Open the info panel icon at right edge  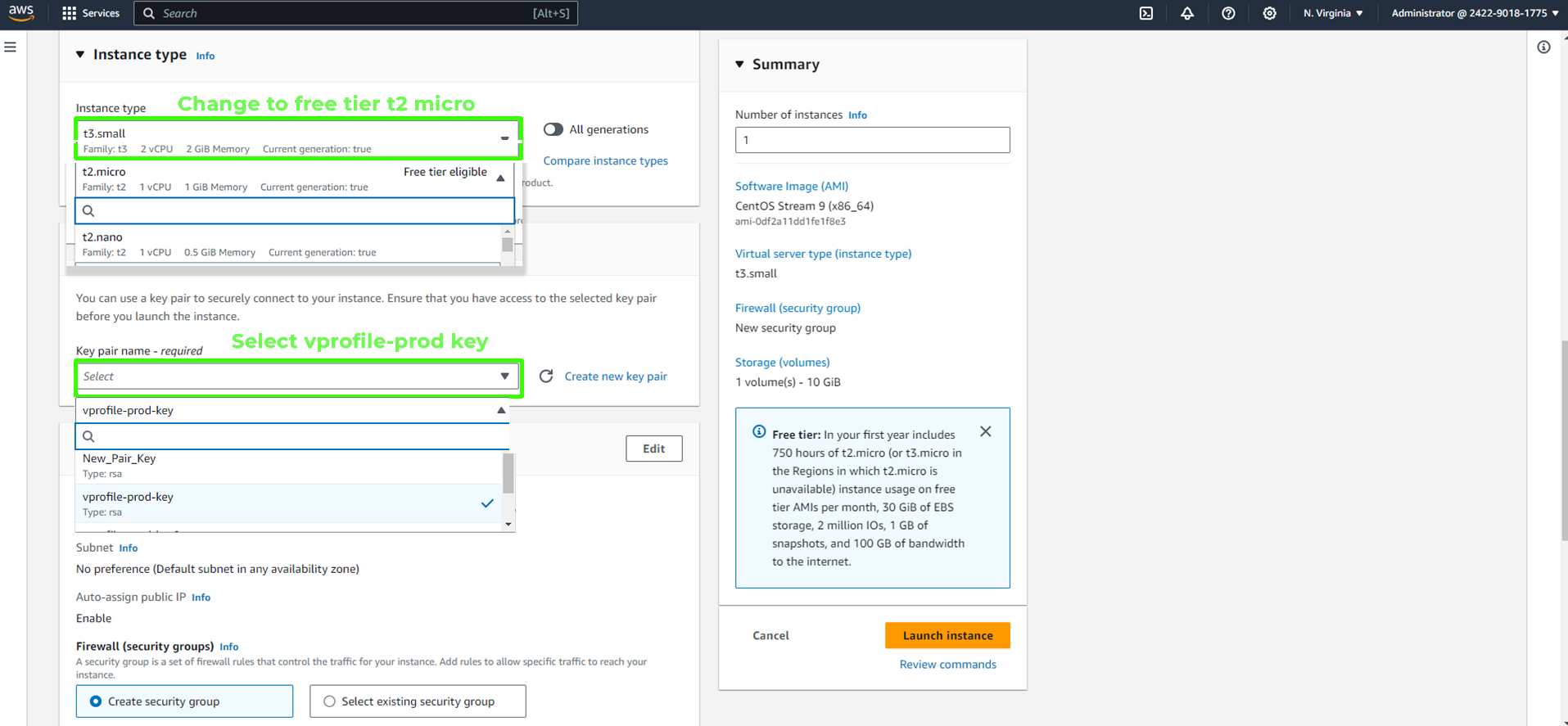(1543, 47)
